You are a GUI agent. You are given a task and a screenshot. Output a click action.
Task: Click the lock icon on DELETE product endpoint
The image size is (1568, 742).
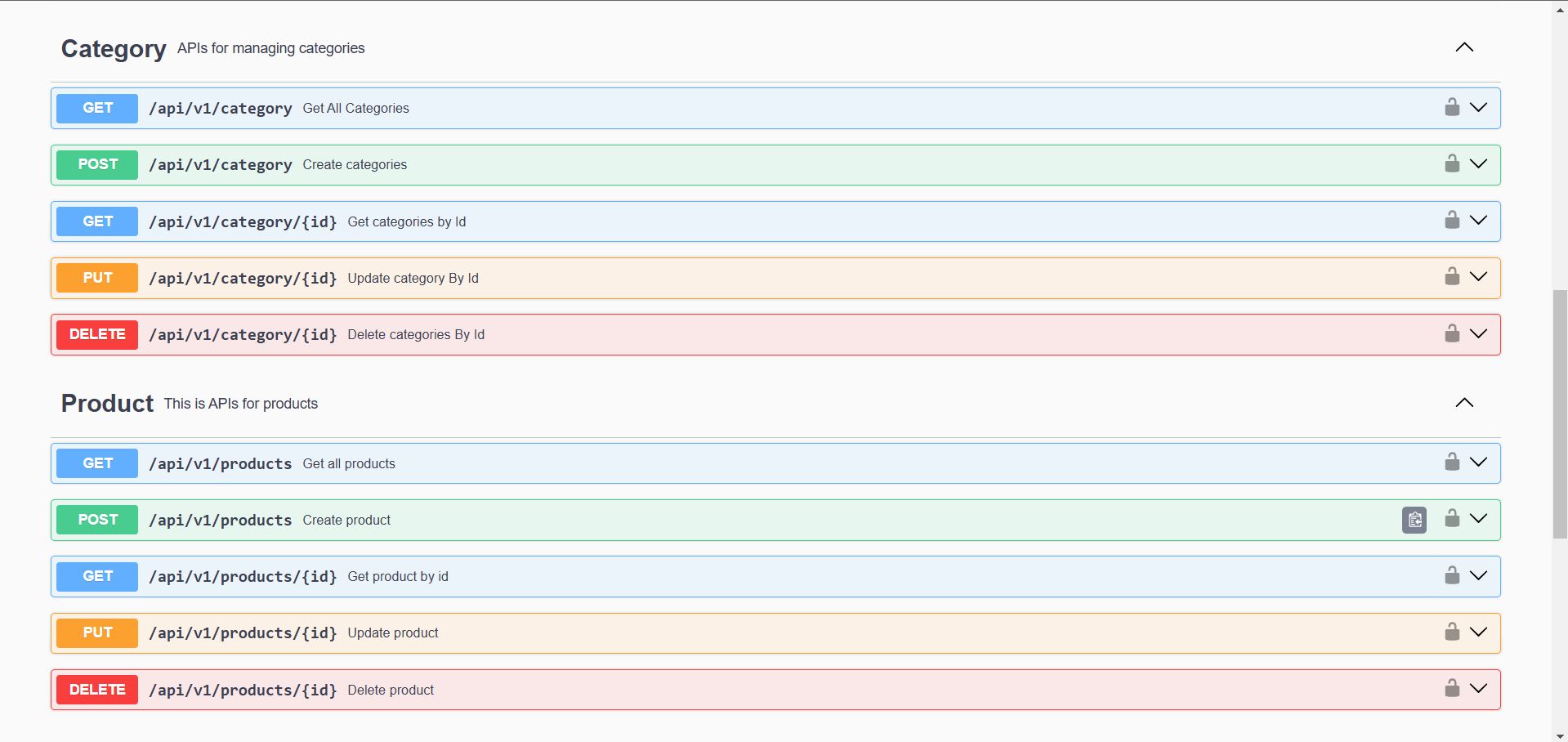coord(1452,688)
